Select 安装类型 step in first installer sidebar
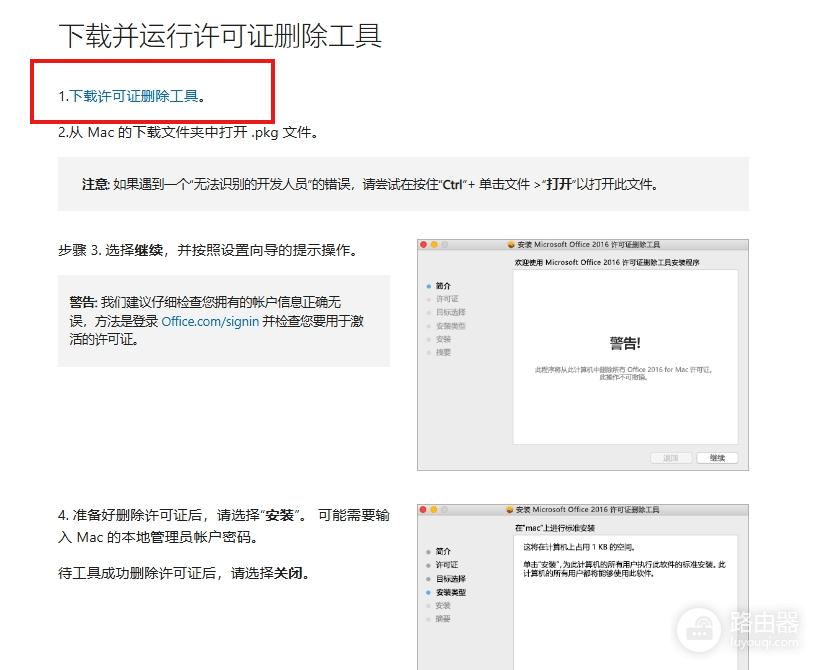The height and width of the screenshot is (670, 817). coord(451,326)
